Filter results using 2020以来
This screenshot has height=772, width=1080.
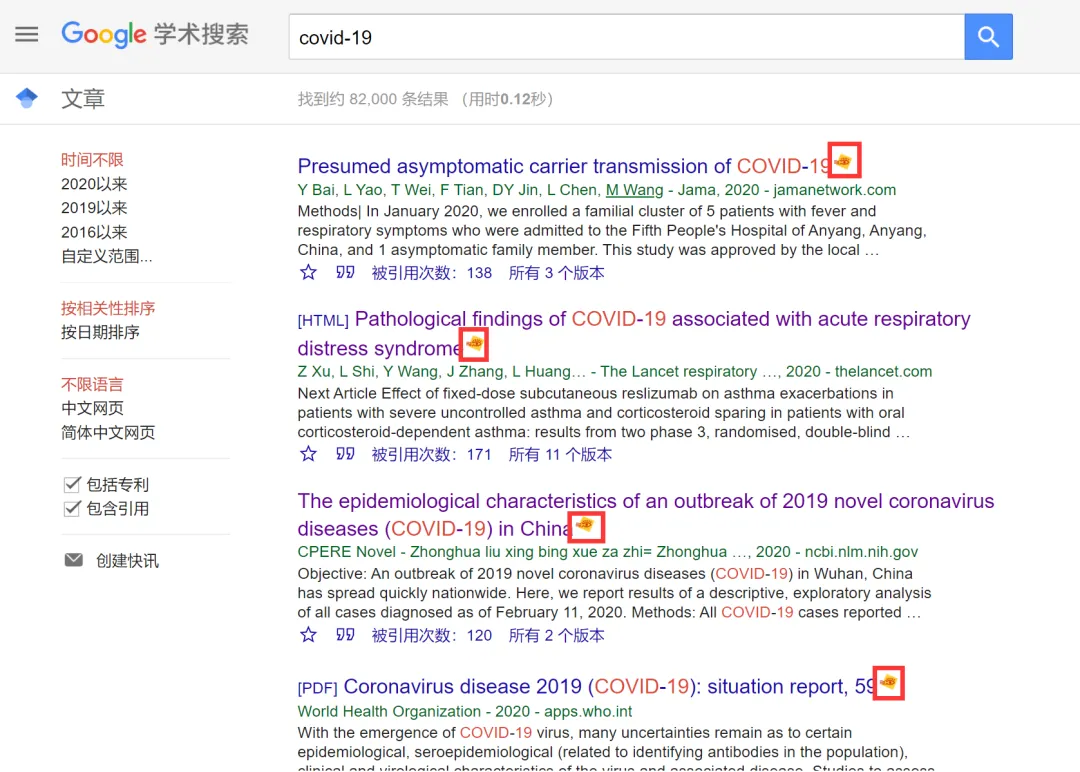94,184
